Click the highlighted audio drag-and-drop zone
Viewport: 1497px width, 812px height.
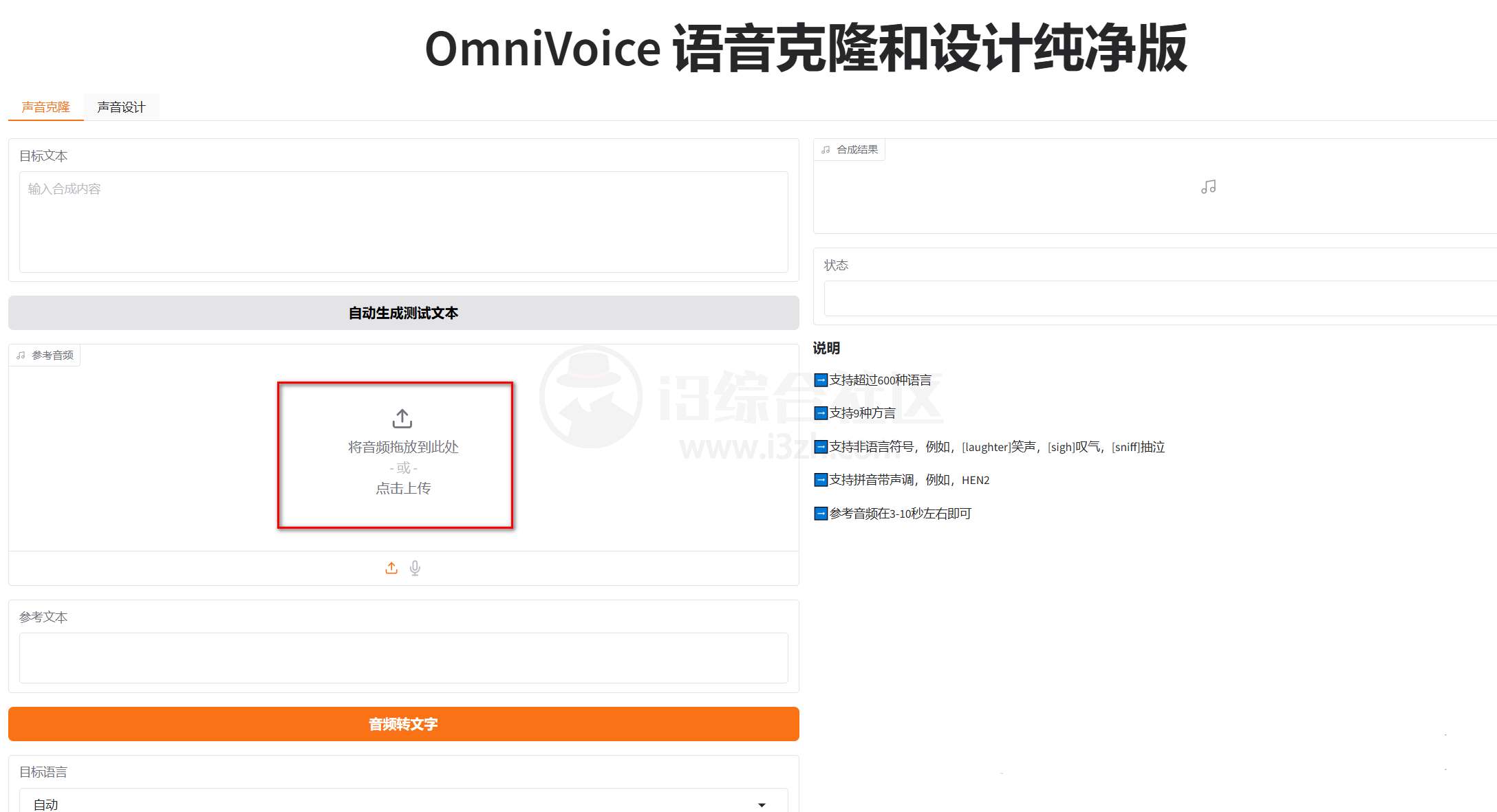pos(396,454)
